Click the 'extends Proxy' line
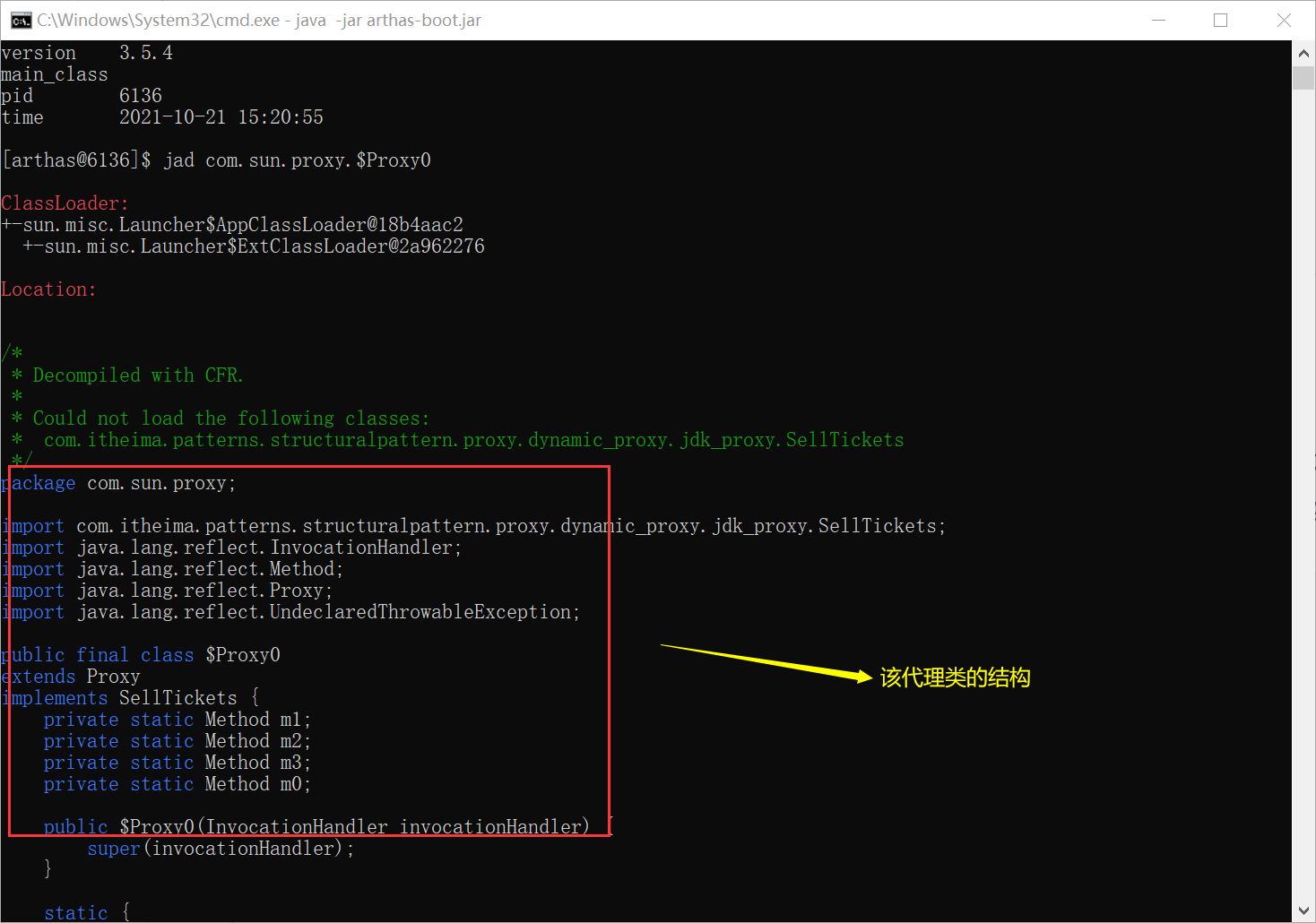 [x=71, y=677]
